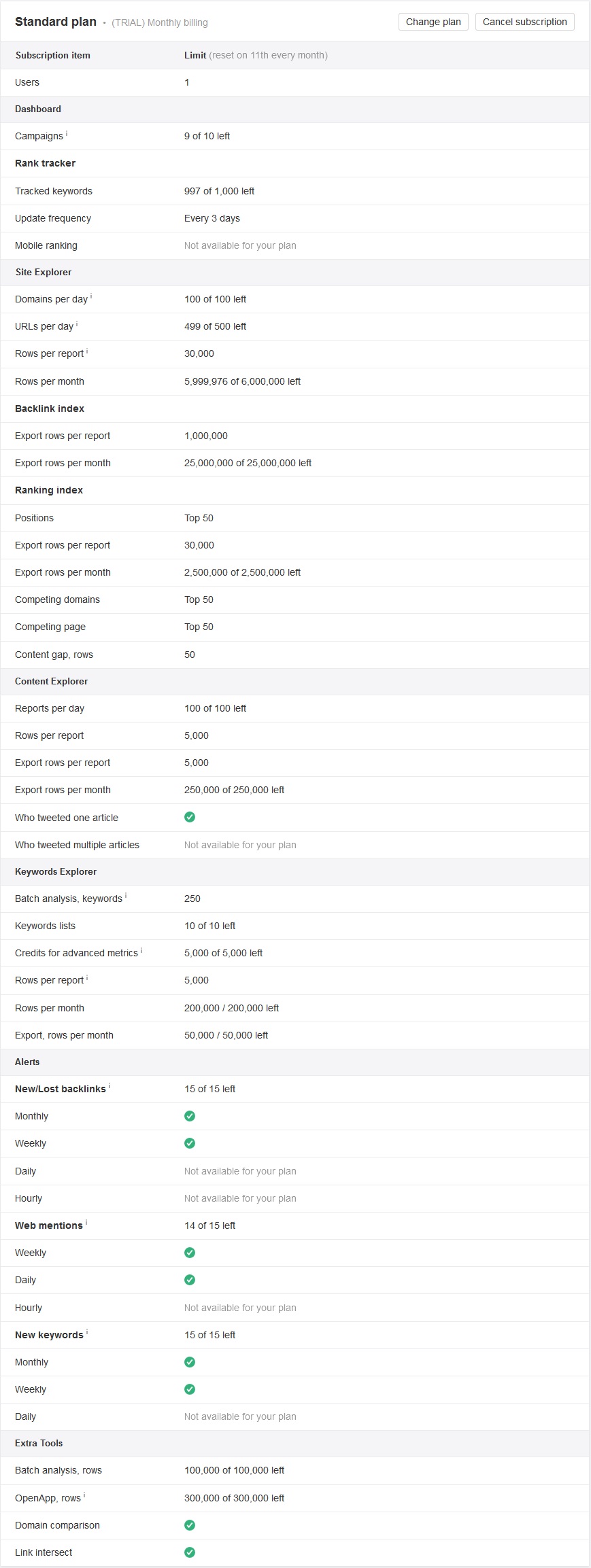Screen dimensions: 591x1568
Task: Click the info icon beside Domains per day
Action: click(x=91, y=297)
